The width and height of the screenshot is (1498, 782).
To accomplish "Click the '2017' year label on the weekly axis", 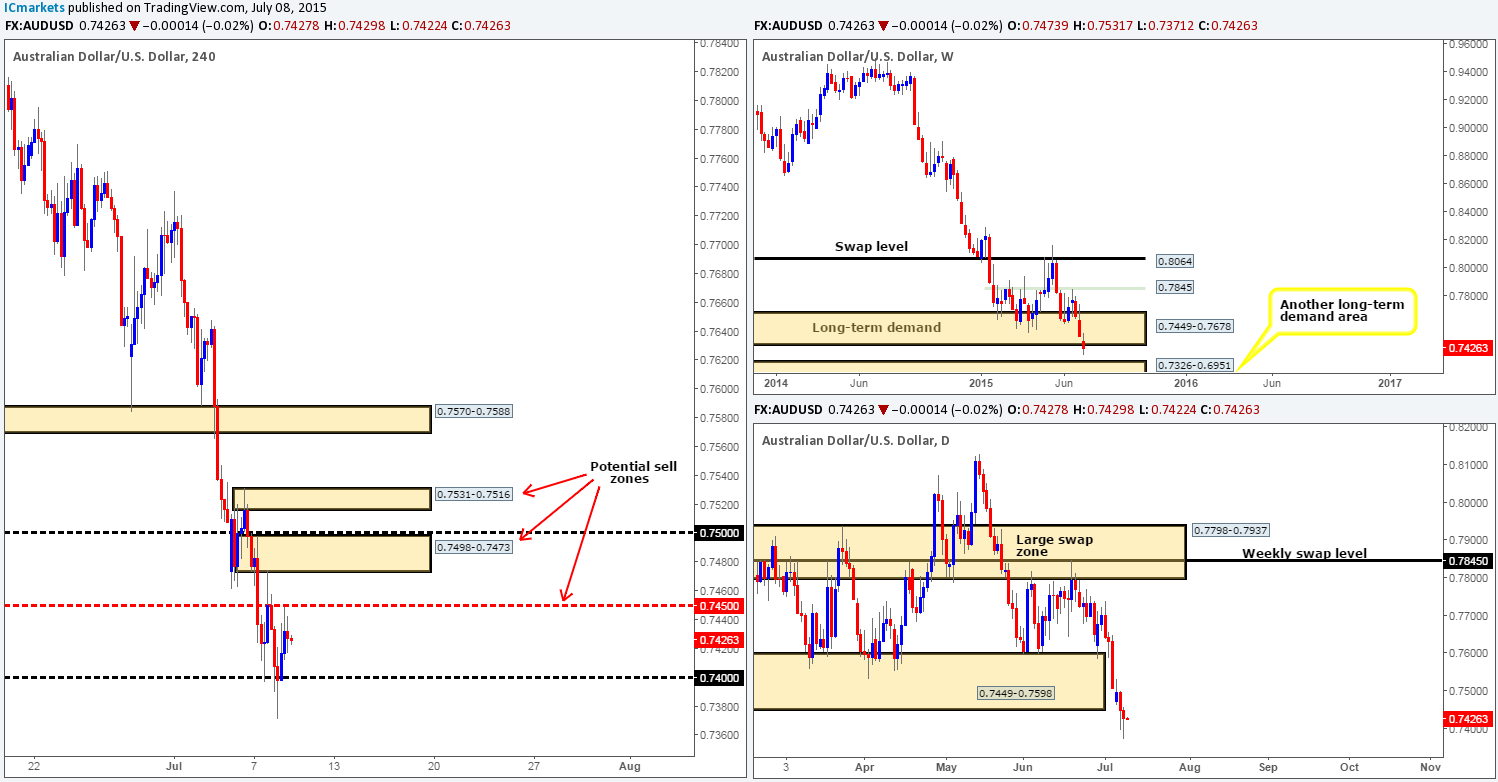I will coord(1391,382).
